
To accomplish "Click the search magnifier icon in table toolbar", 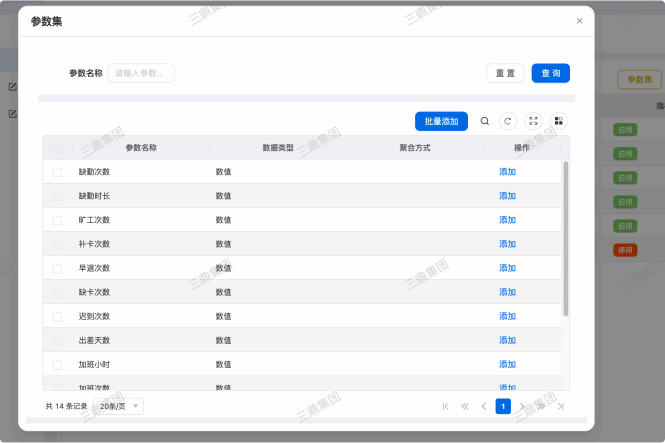I will (485, 121).
